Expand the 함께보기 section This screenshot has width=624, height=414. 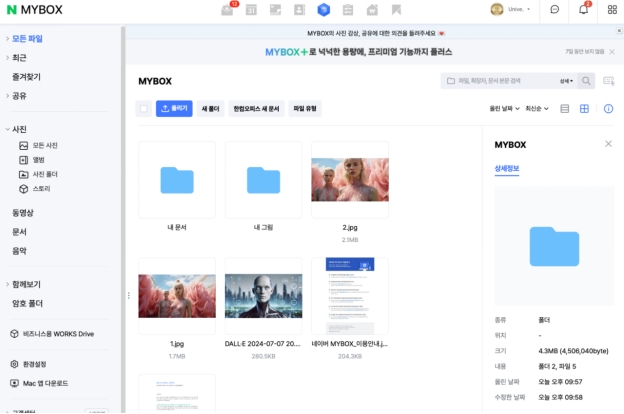[x=8, y=284]
